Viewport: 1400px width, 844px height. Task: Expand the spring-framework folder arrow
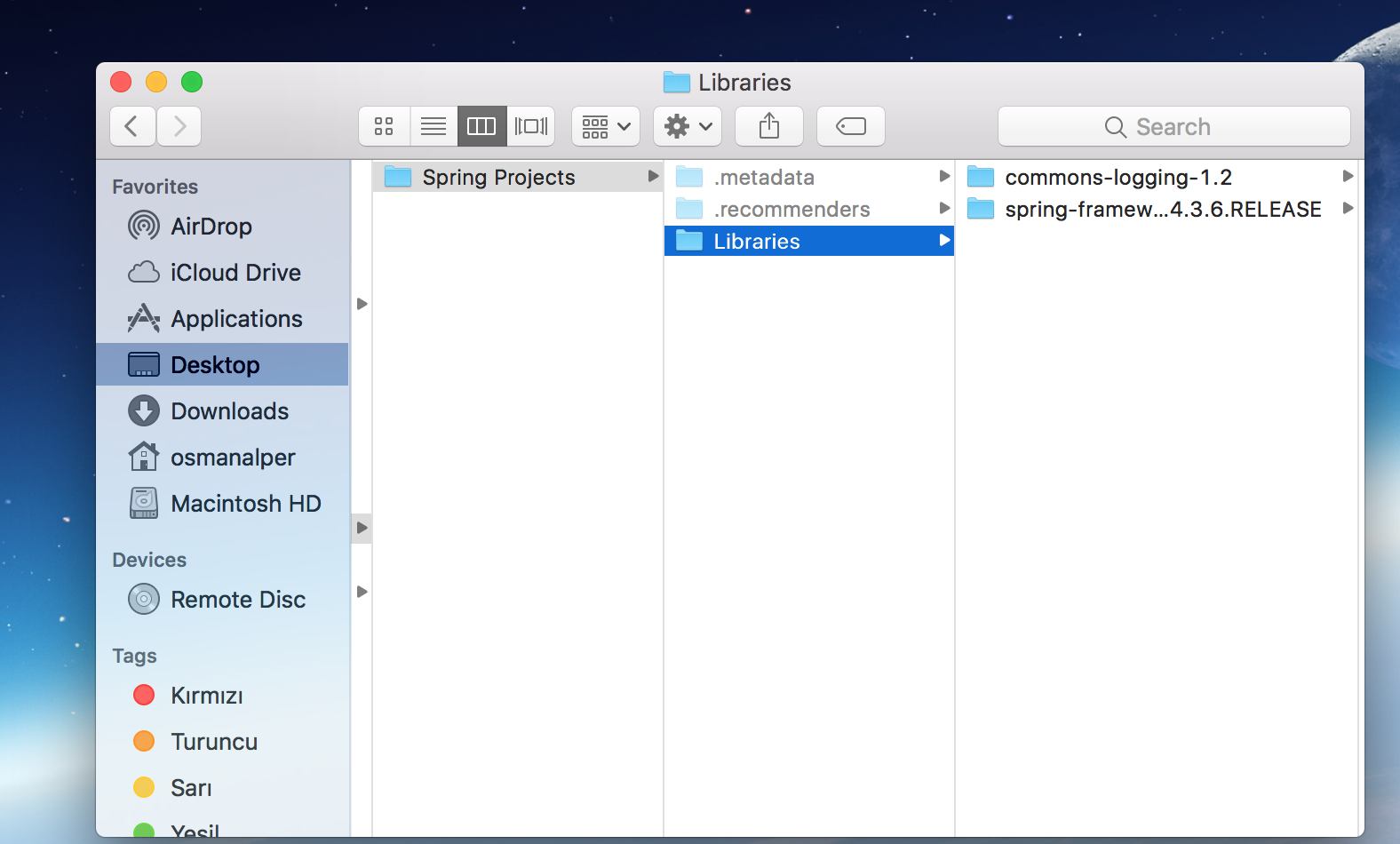coord(1348,209)
